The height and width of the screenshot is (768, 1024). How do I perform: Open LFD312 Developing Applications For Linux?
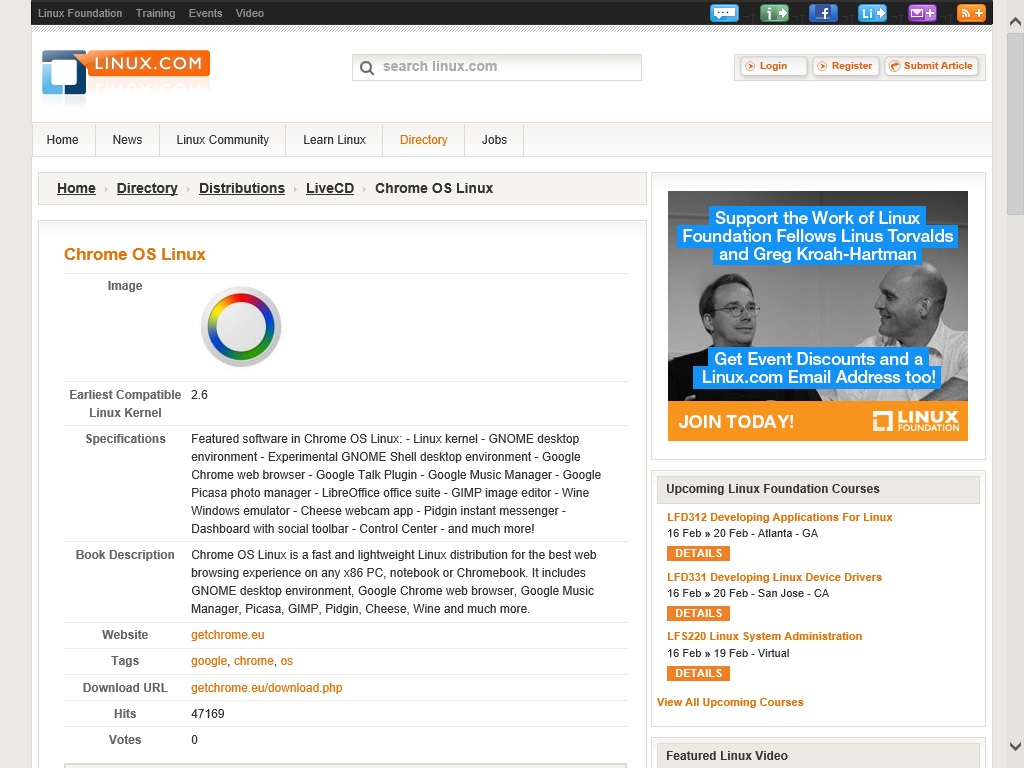[x=779, y=517]
